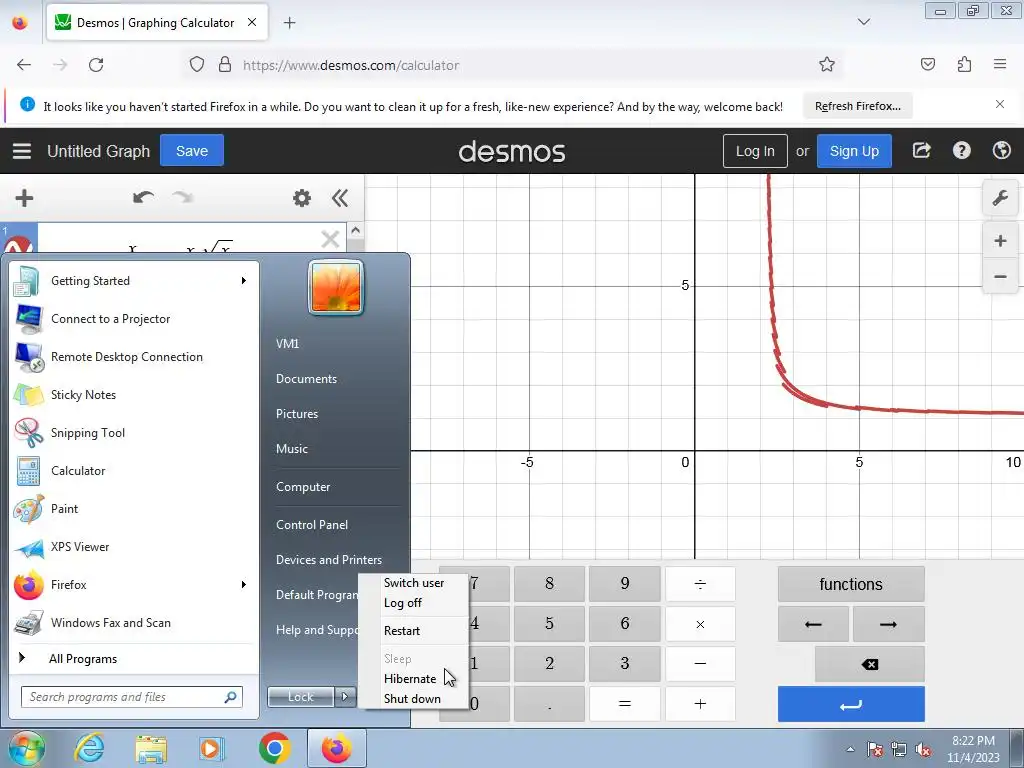
Task: Zoom in on the graph
Action: pos(1000,241)
